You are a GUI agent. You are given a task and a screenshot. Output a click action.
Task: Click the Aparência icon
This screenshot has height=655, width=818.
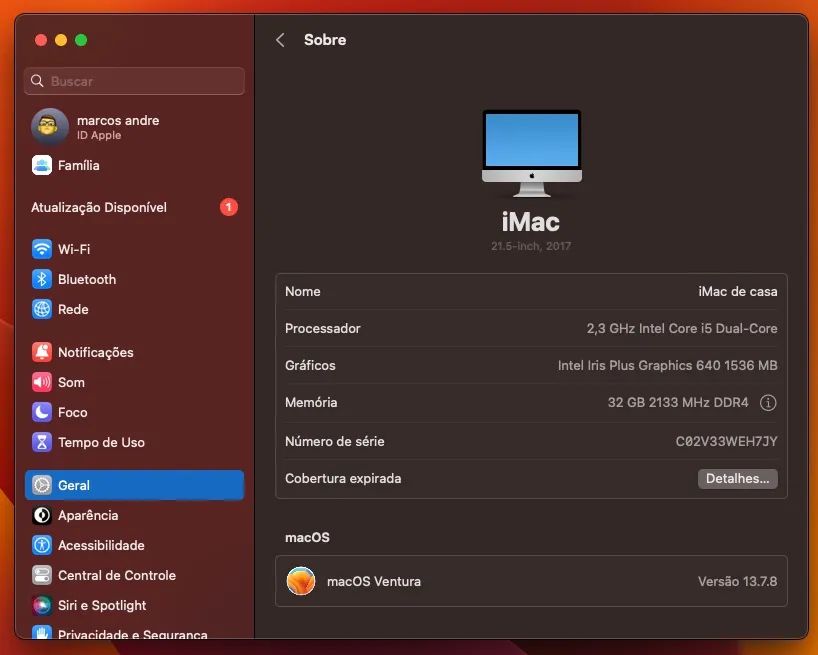pos(42,515)
